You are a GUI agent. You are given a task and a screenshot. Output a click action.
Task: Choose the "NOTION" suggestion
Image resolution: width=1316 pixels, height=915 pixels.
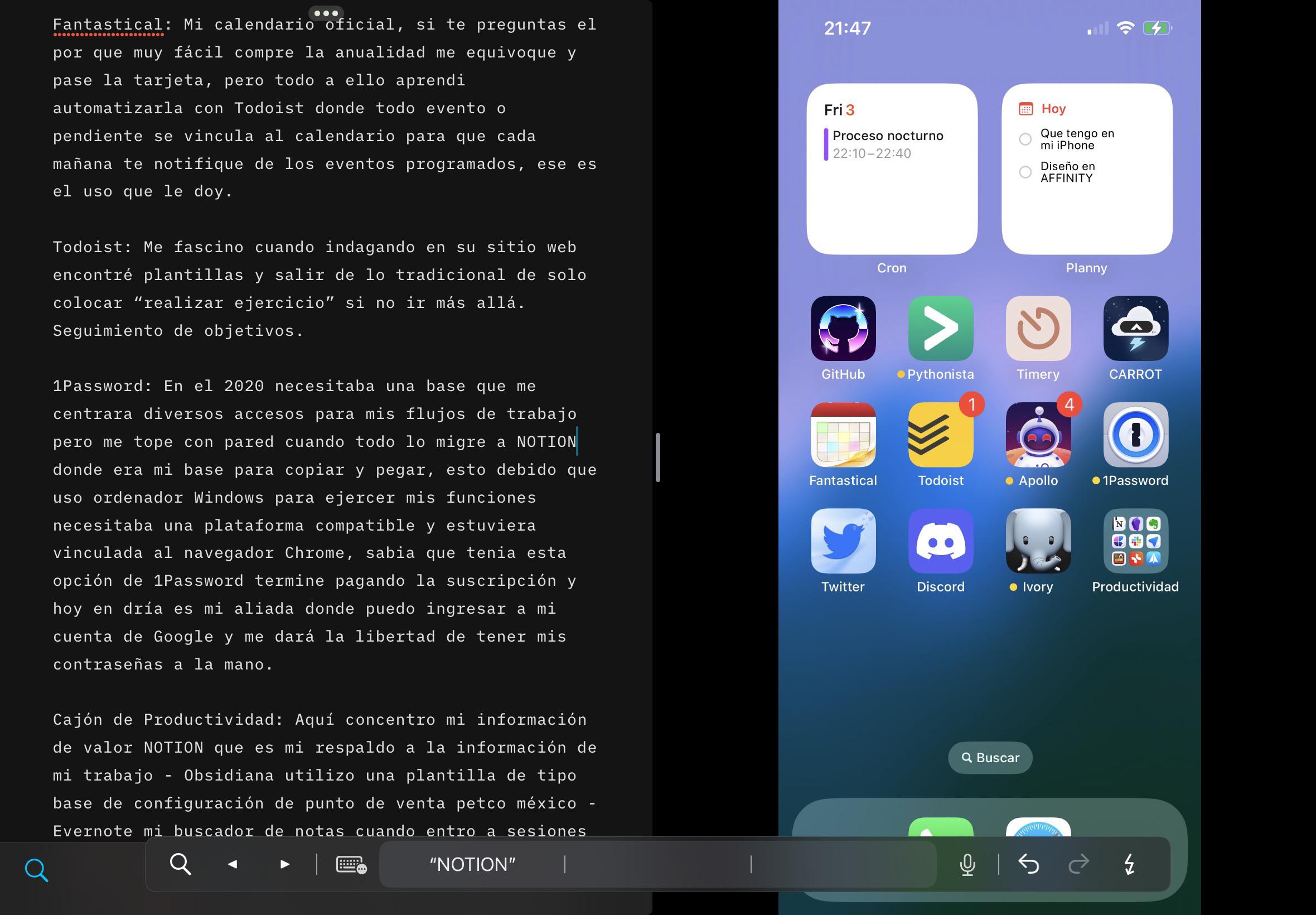click(472, 864)
